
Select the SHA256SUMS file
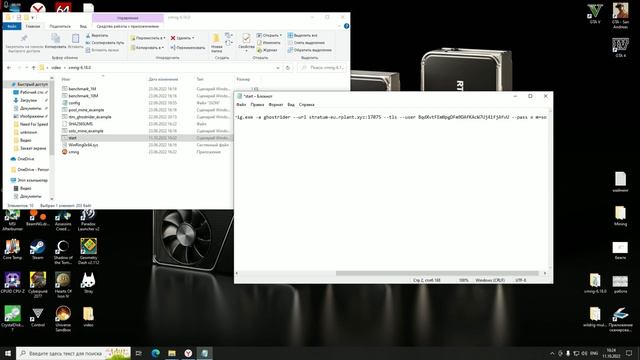[x=80, y=124]
